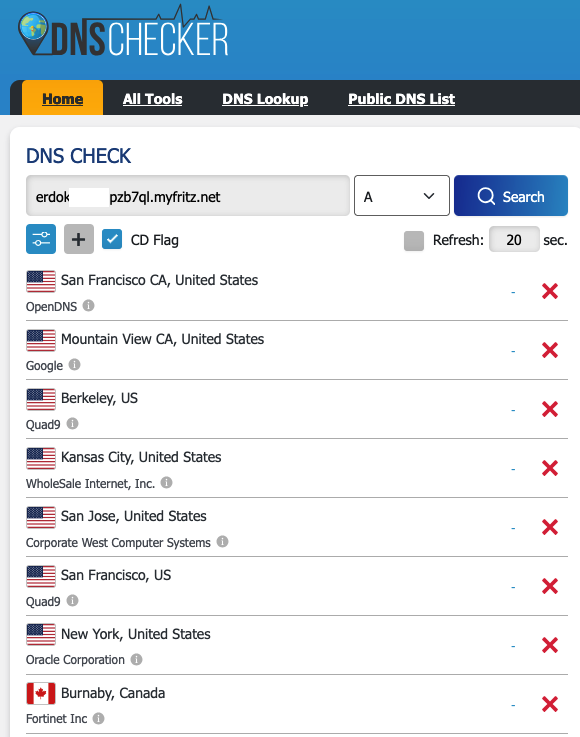Click red X status for Kansas City
580x737 pixels.
point(549,468)
